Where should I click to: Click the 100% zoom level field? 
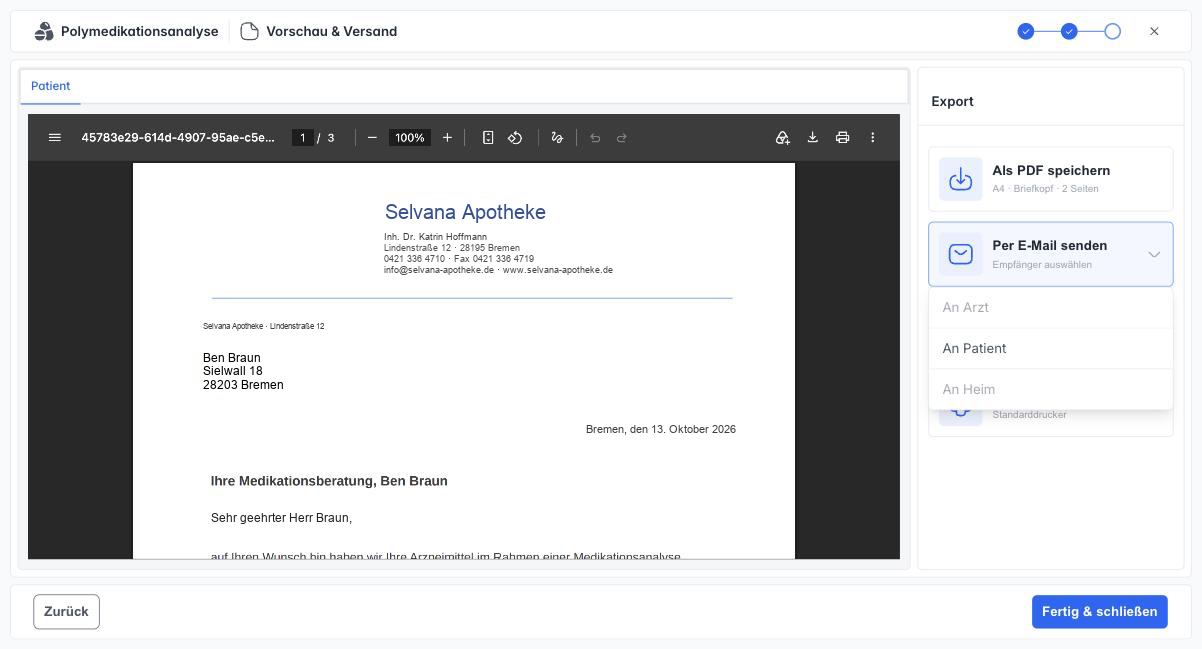pos(410,138)
